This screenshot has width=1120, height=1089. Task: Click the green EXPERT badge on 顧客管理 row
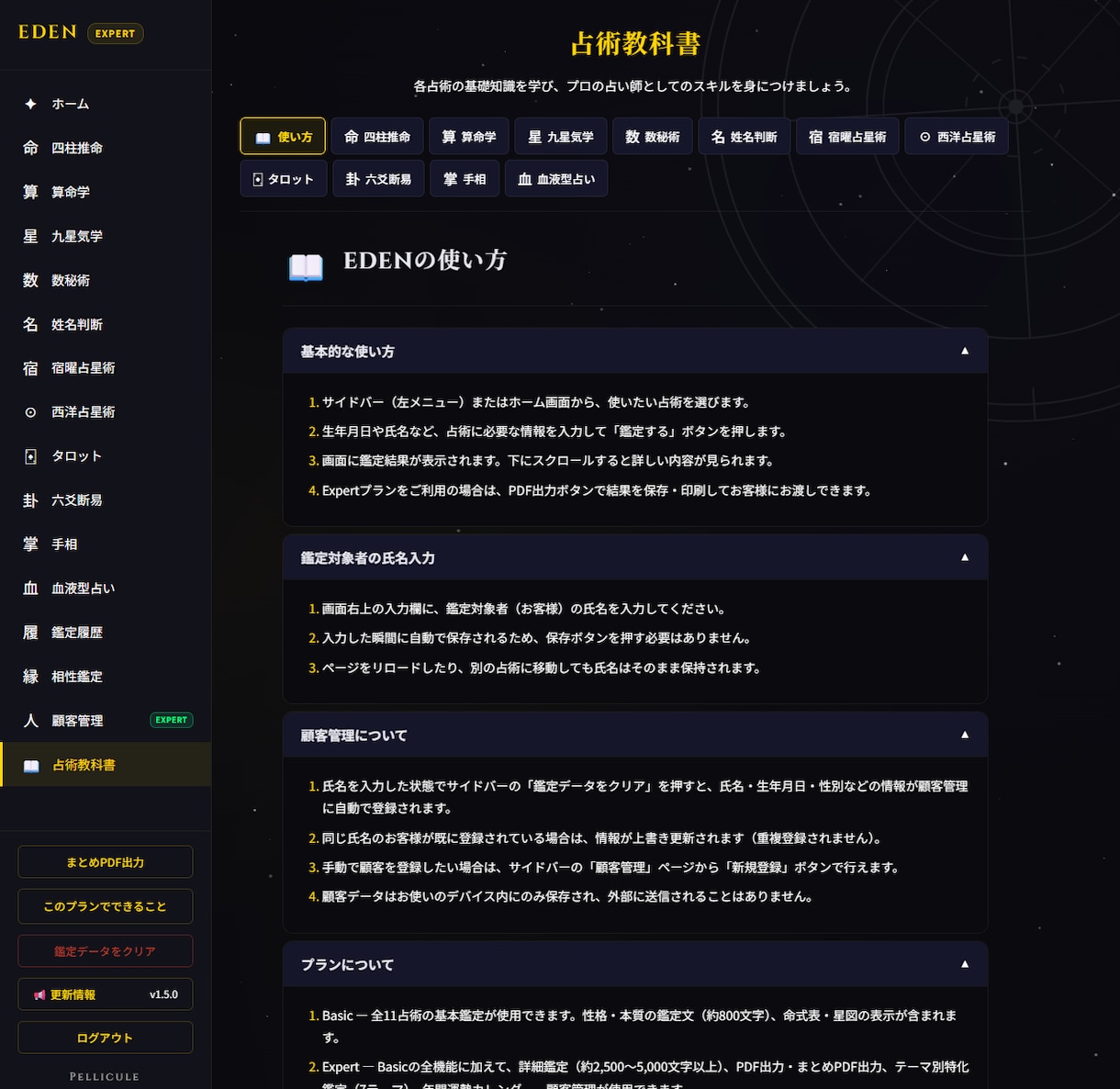coord(172,720)
